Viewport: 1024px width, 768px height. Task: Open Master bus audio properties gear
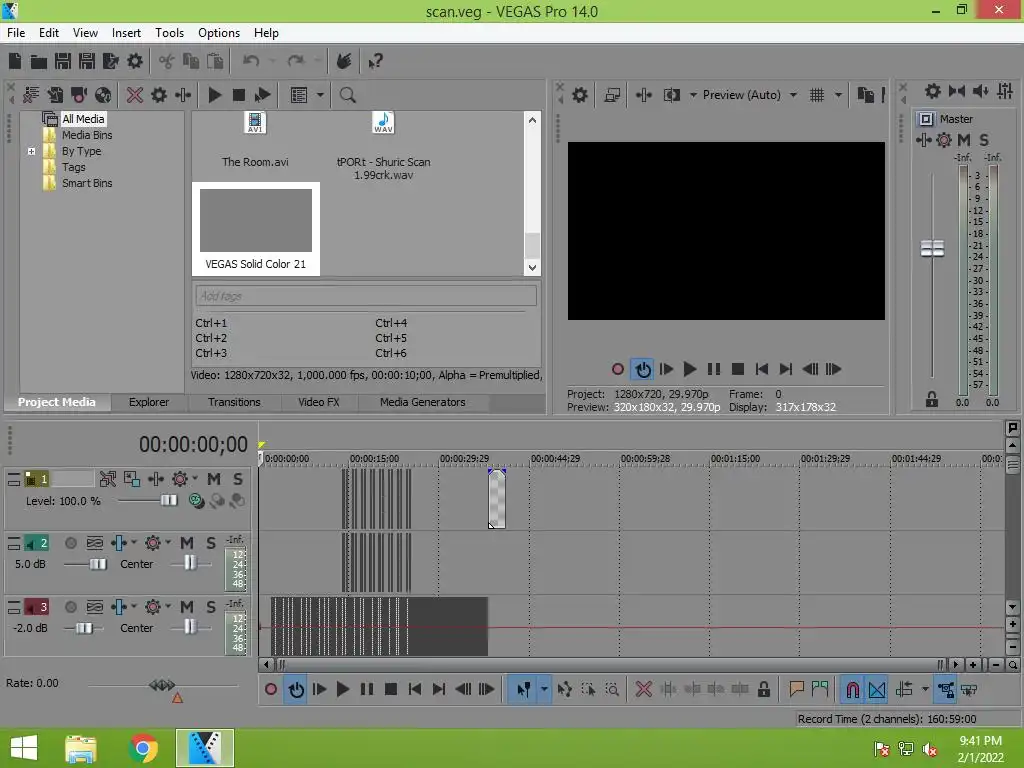tap(933, 91)
